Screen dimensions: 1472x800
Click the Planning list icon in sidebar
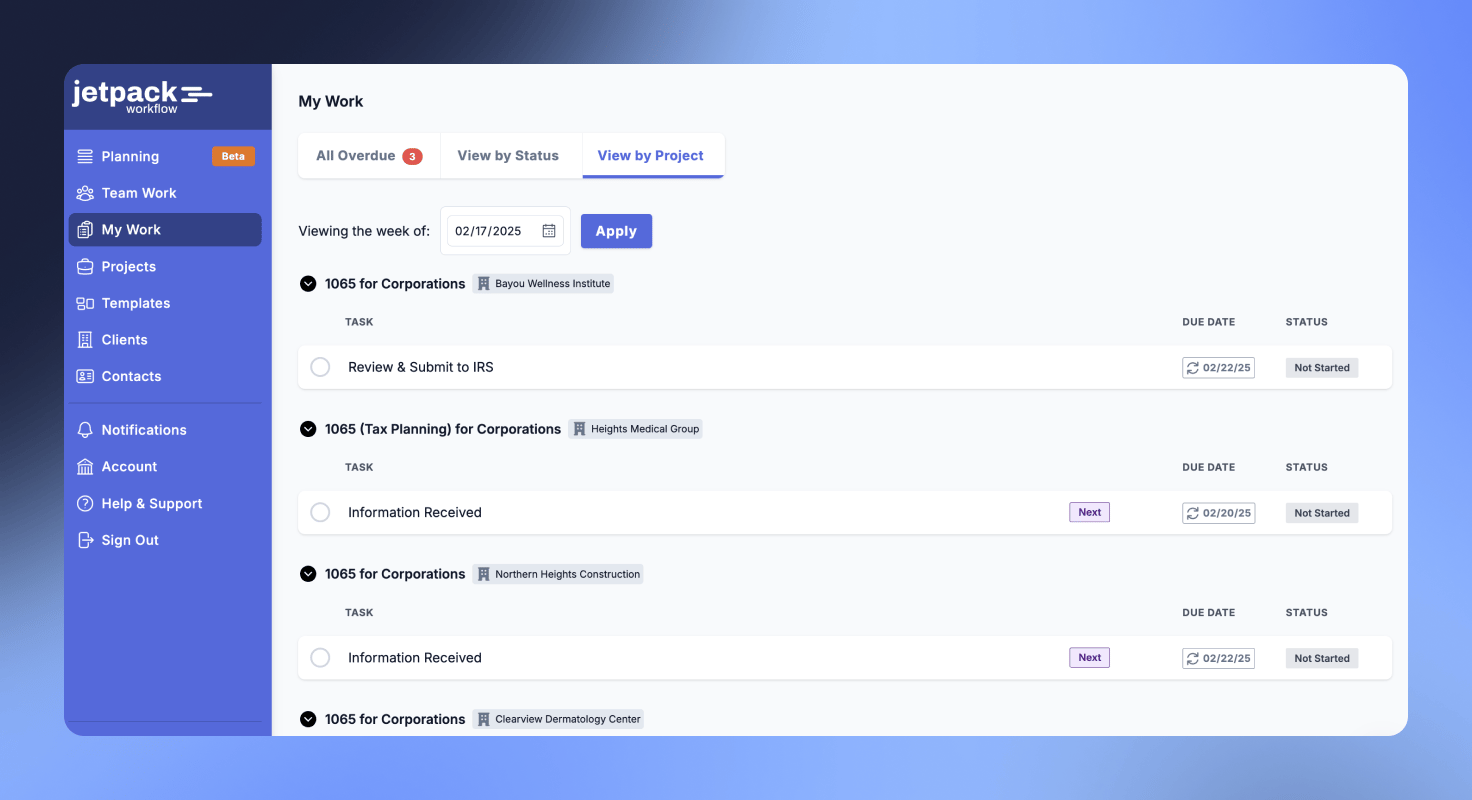pyautogui.click(x=85, y=156)
